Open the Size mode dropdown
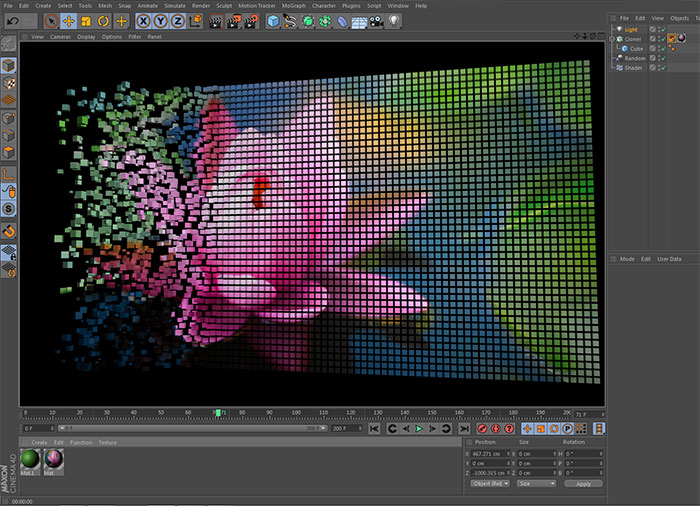Viewport: 700px width, 506px height. (536, 484)
